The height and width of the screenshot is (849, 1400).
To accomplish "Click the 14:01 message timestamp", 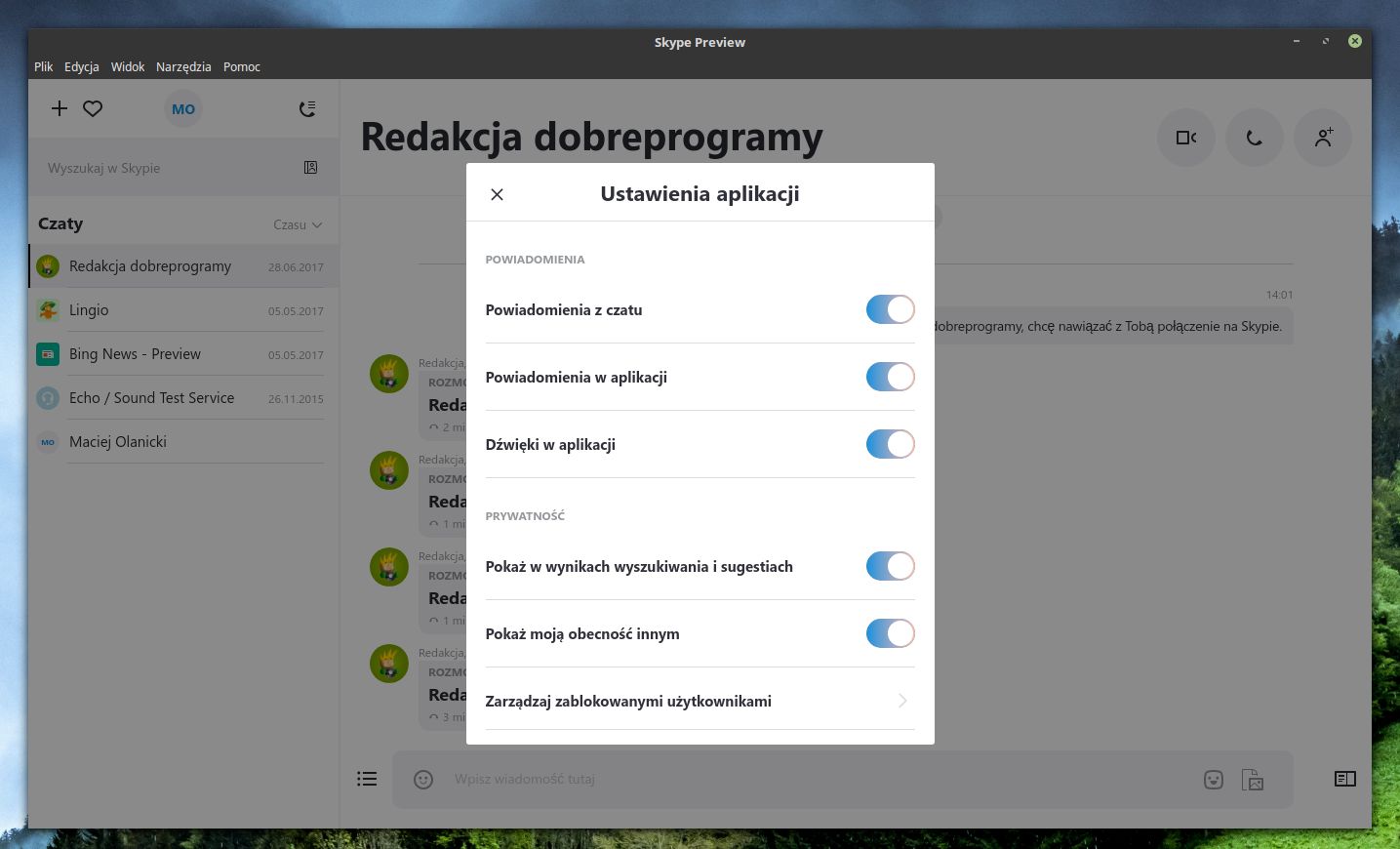I will [1279, 294].
